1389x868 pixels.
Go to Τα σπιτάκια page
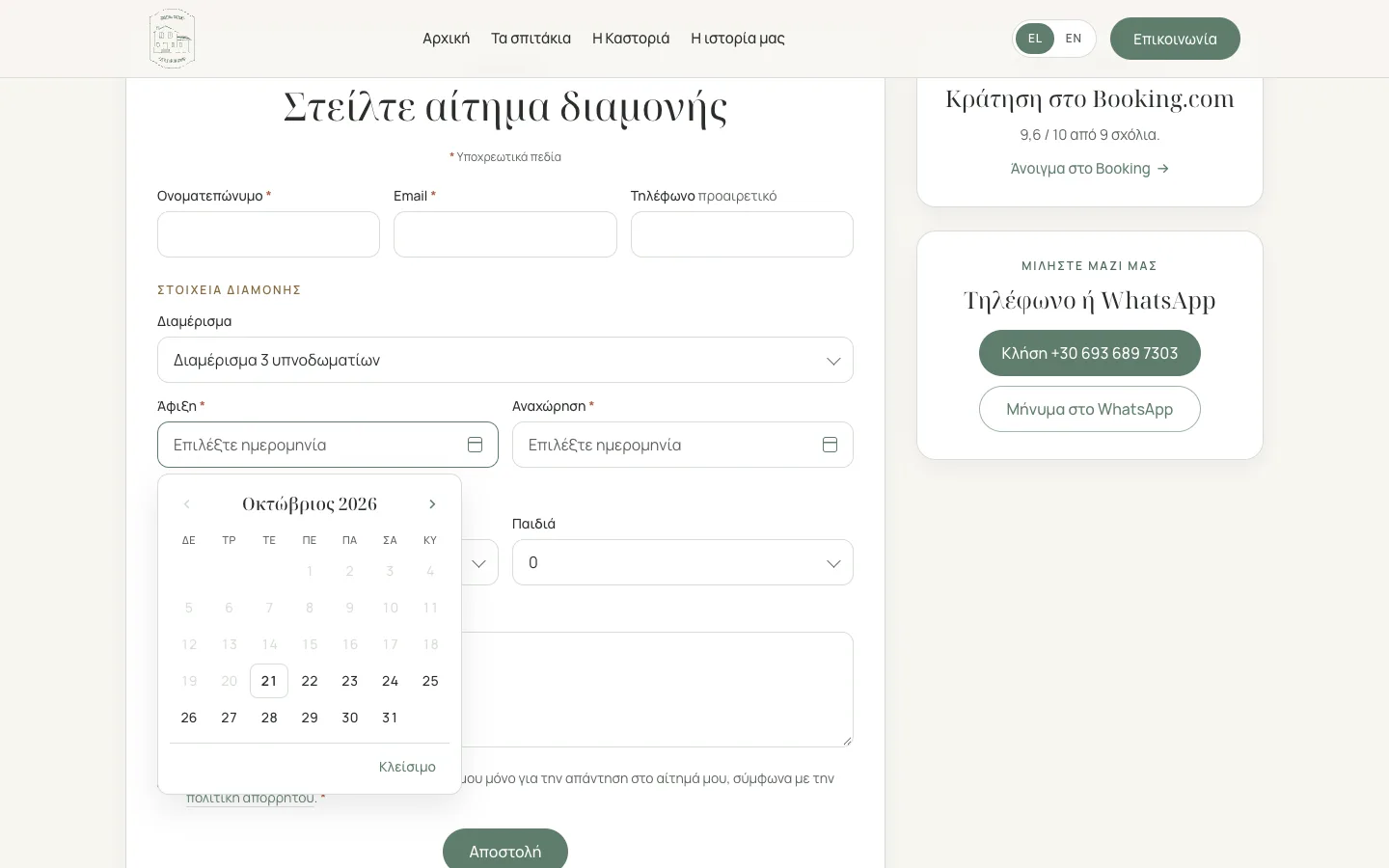tap(531, 39)
